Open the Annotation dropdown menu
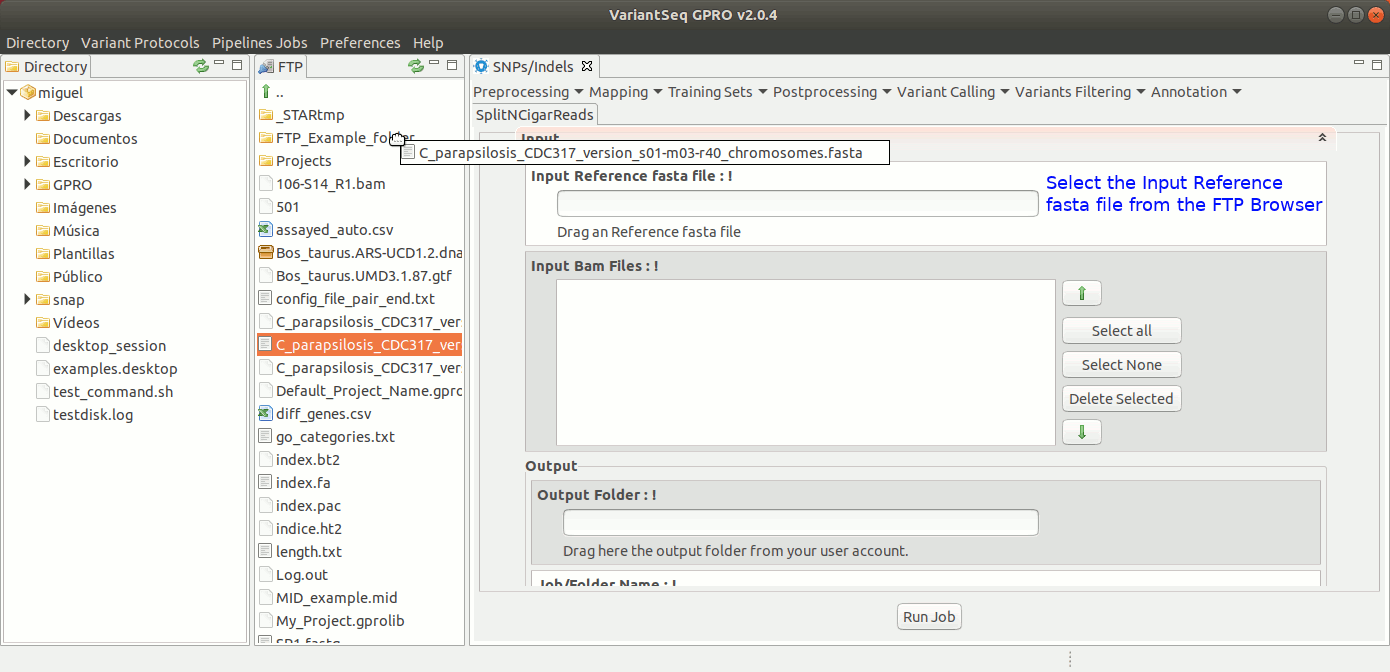This screenshot has height=672, width=1390. pos(1195,92)
